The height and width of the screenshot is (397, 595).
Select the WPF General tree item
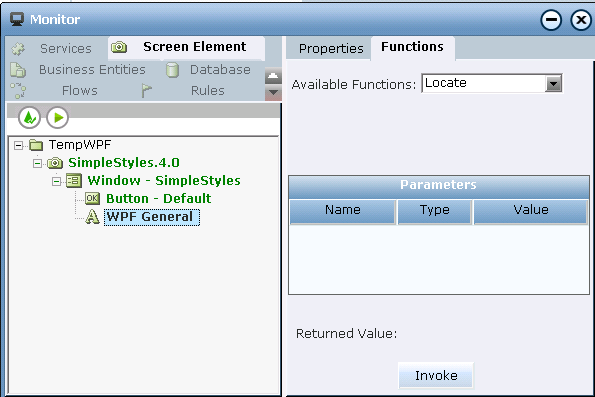click(x=152, y=217)
